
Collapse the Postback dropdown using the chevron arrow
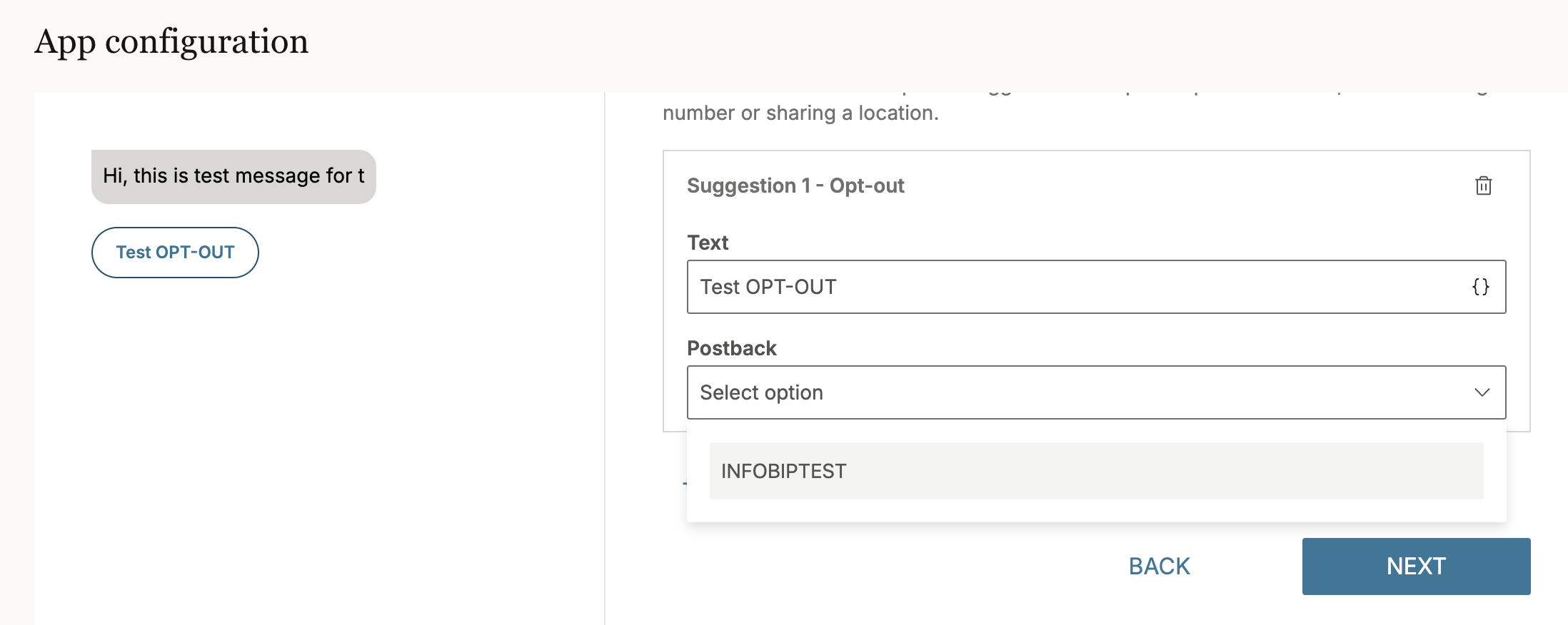pos(1482,392)
